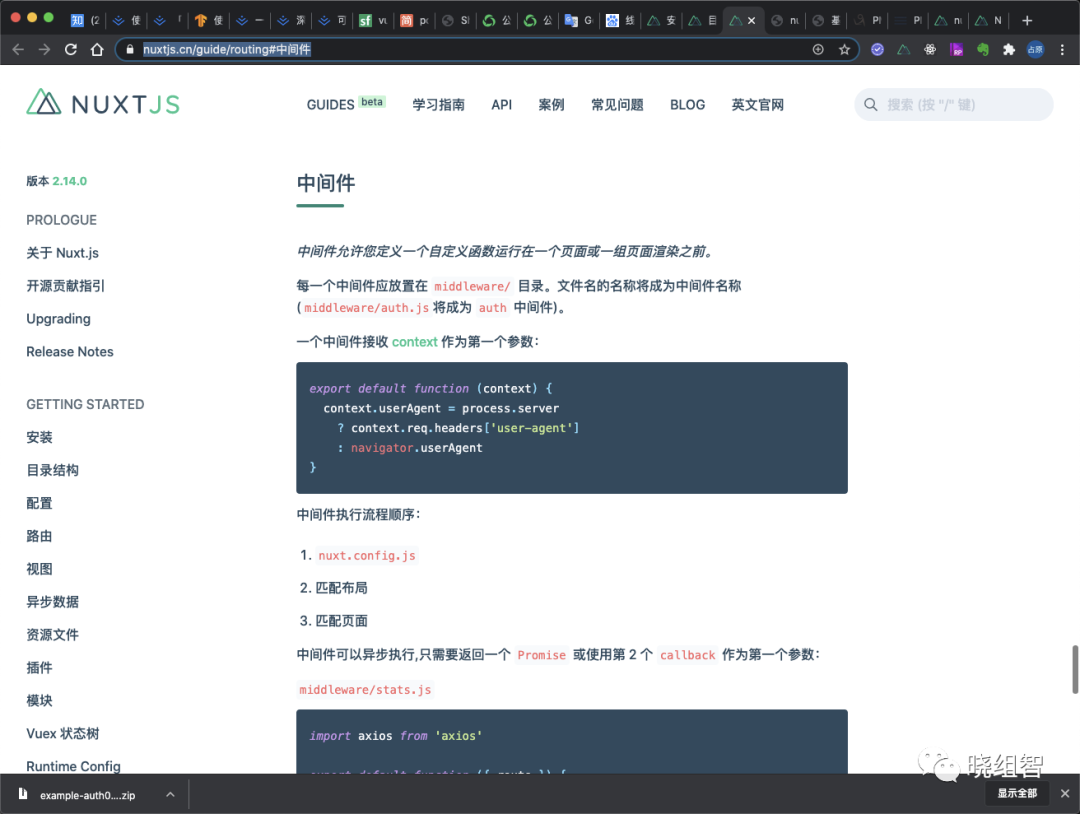Open 安装 sidebar page
Image resolution: width=1080 pixels, height=814 pixels.
point(39,437)
